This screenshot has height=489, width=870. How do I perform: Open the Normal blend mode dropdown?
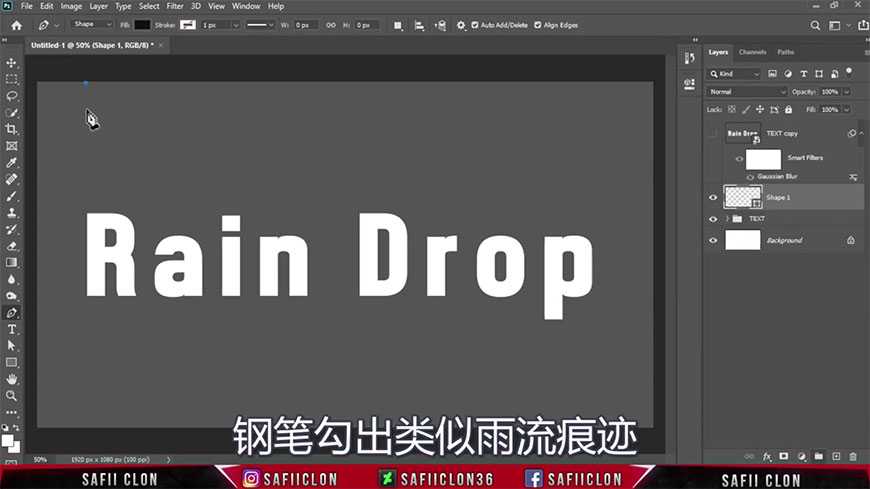(x=747, y=92)
